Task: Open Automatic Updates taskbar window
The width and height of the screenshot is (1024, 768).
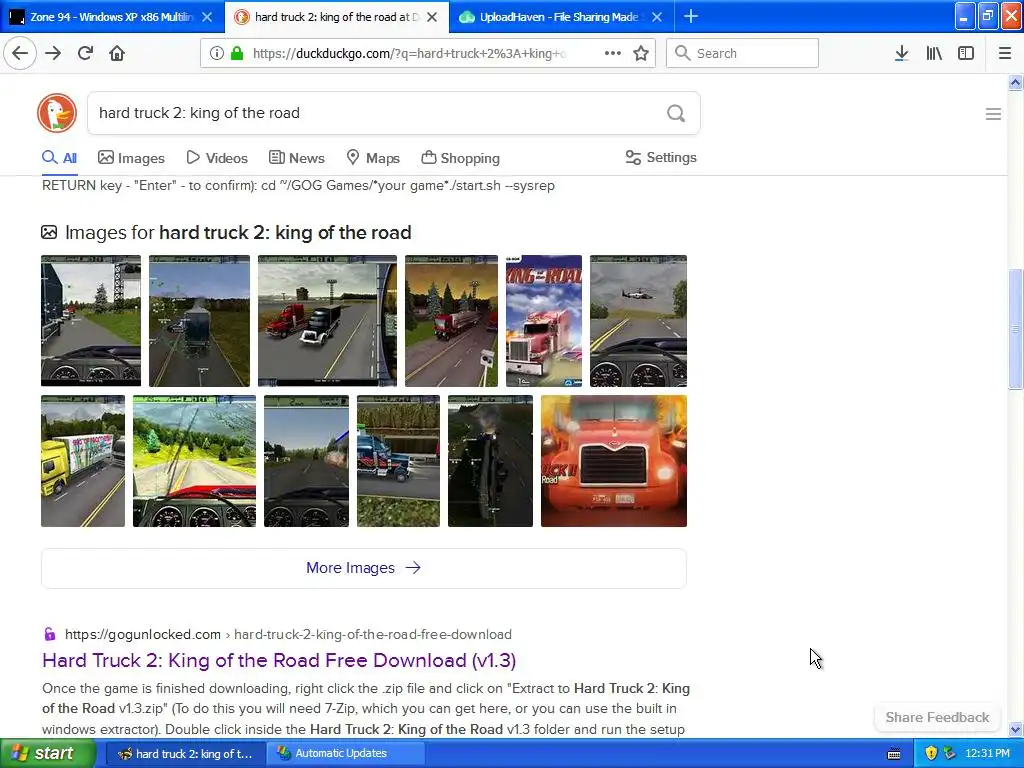Action: (346, 754)
